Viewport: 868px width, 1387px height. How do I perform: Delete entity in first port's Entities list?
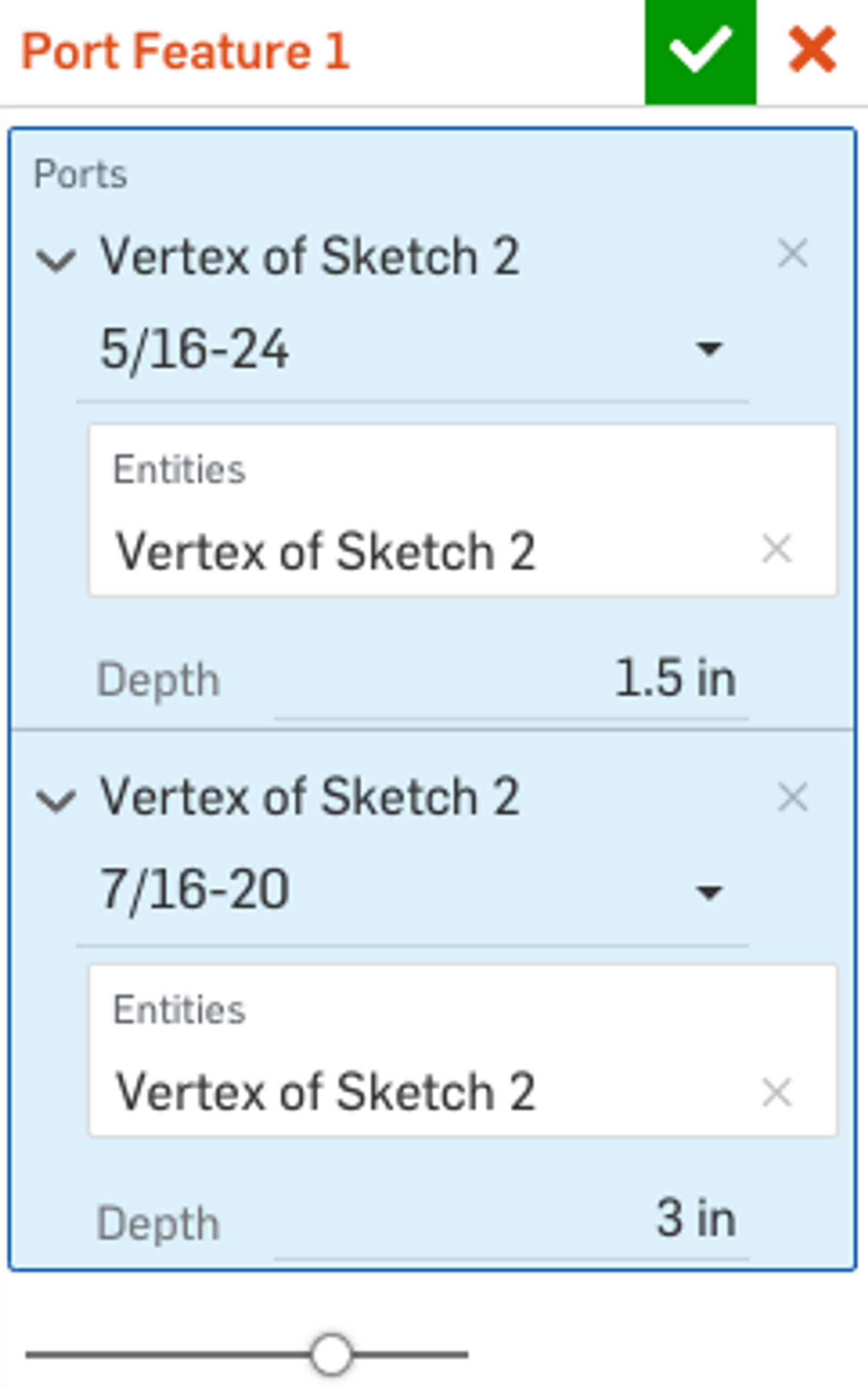[776, 549]
